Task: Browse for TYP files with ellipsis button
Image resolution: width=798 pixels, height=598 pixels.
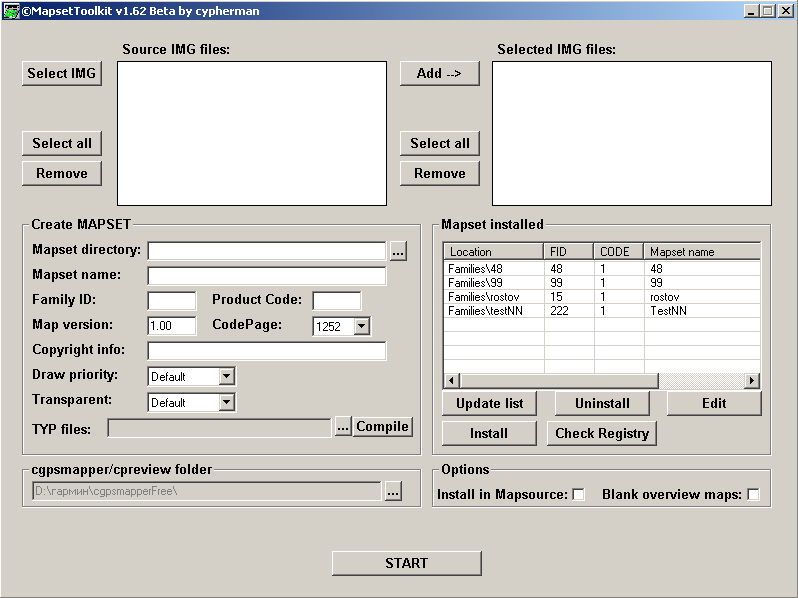Action: tap(343, 427)
